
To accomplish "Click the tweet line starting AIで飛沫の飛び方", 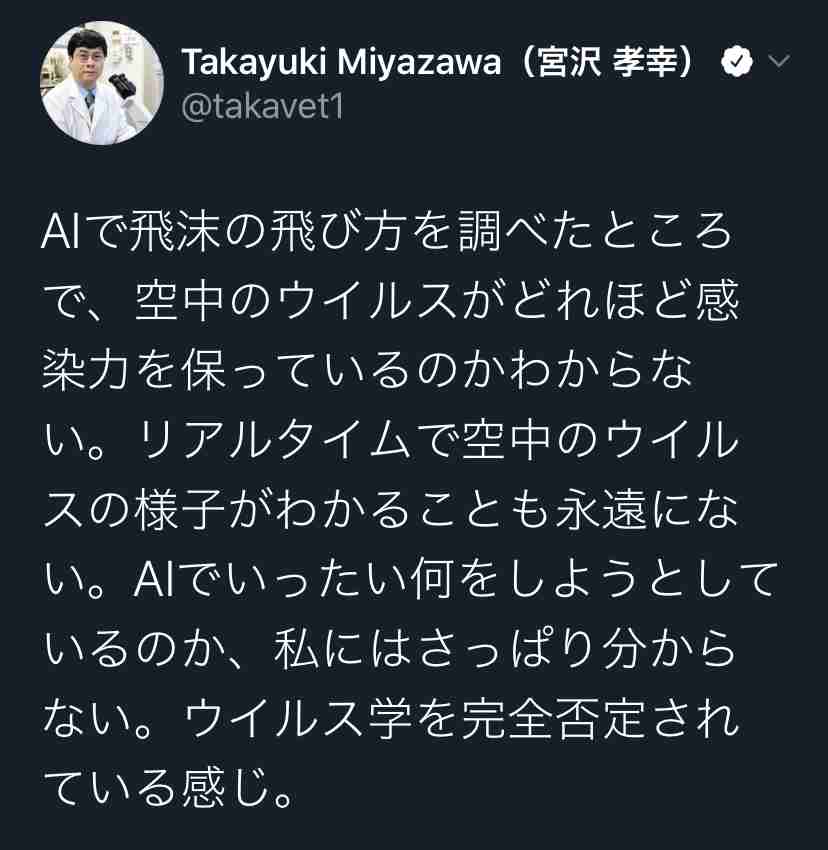I will pyautogui.click(x=386, y=232).
